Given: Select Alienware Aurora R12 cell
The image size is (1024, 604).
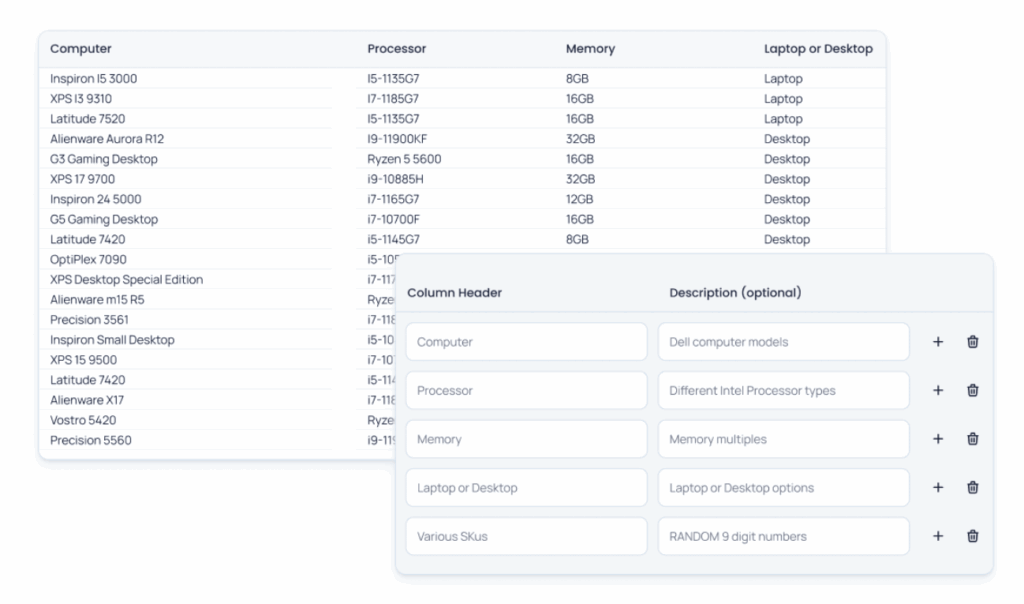Looking at the screenshot, I should tap(106, 139).
